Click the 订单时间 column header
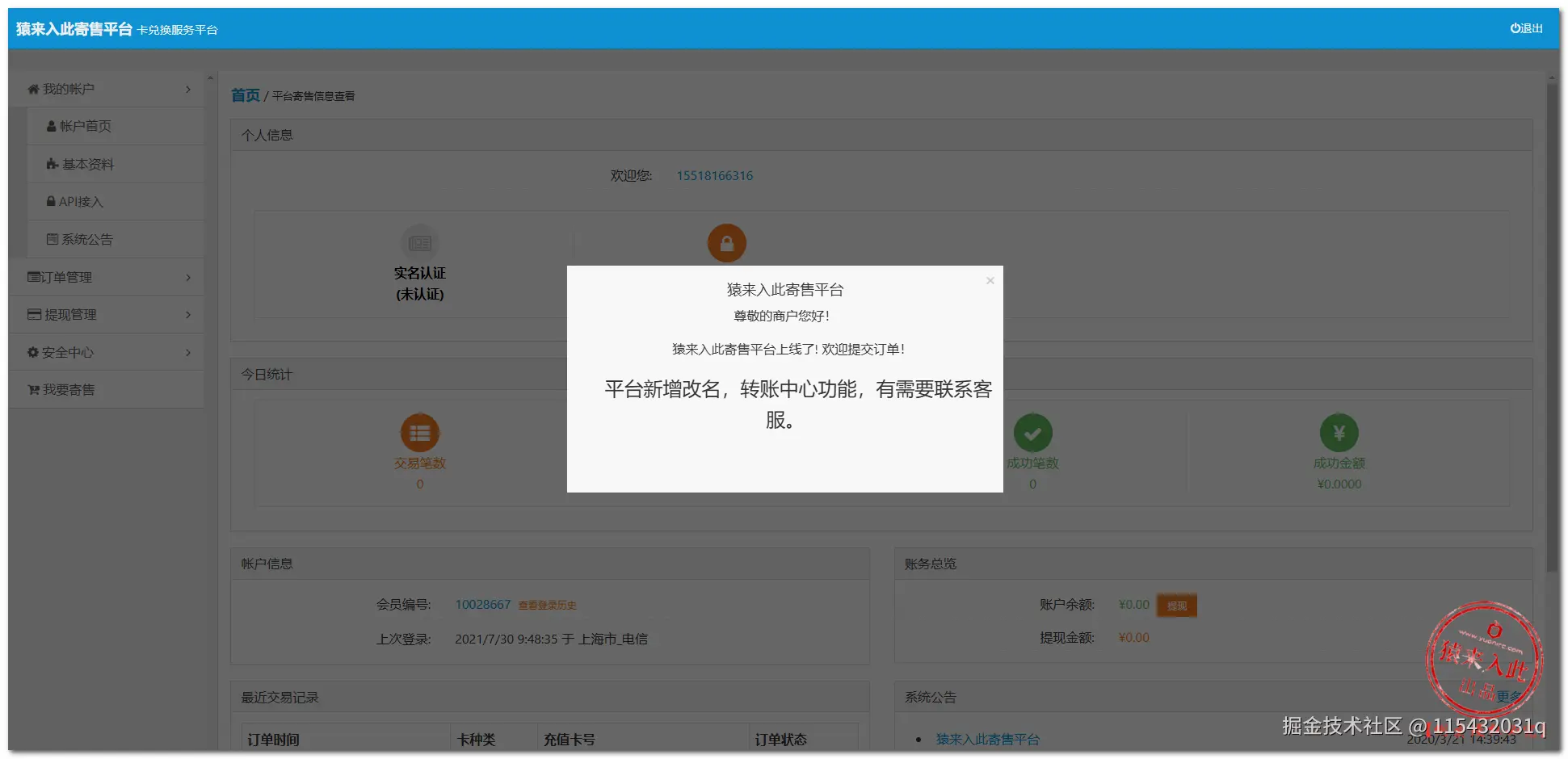The width and height of the screenshot is (1568, 759). click(274, 740)
